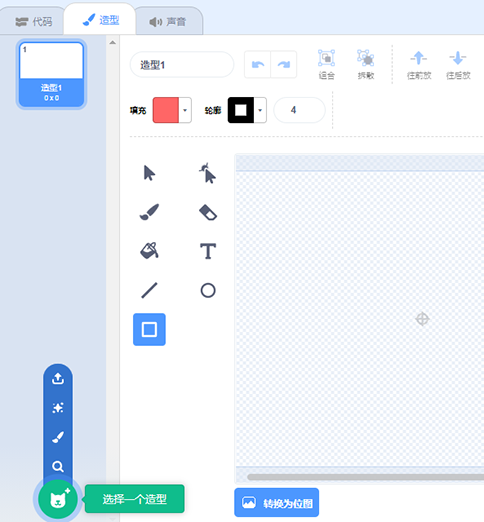Select the 造型1 costume thumbnail

tap(51, 74)
